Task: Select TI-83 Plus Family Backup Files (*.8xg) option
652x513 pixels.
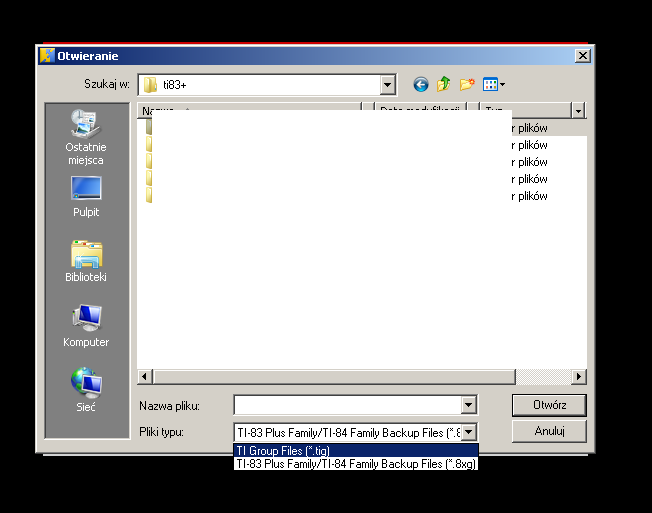Action: point(355,464)
